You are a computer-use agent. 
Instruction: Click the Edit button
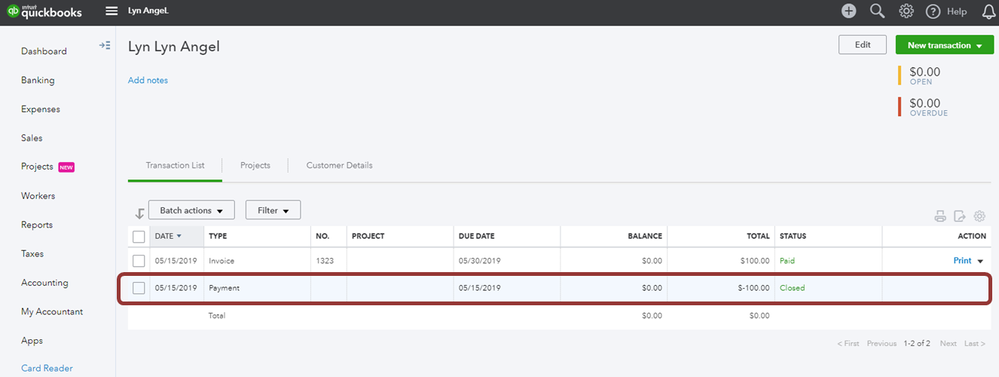pos(863,45)
